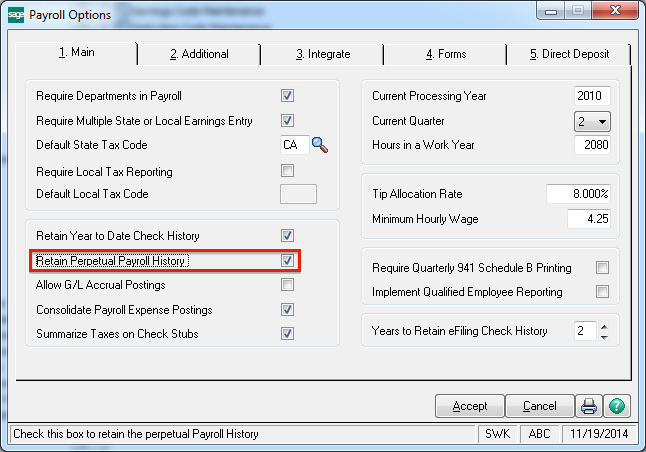Click the Current Processing Year field
Image resolution: width=646 pixels, height=452 pixels.
pyautogui.click(x=592, y=96)
